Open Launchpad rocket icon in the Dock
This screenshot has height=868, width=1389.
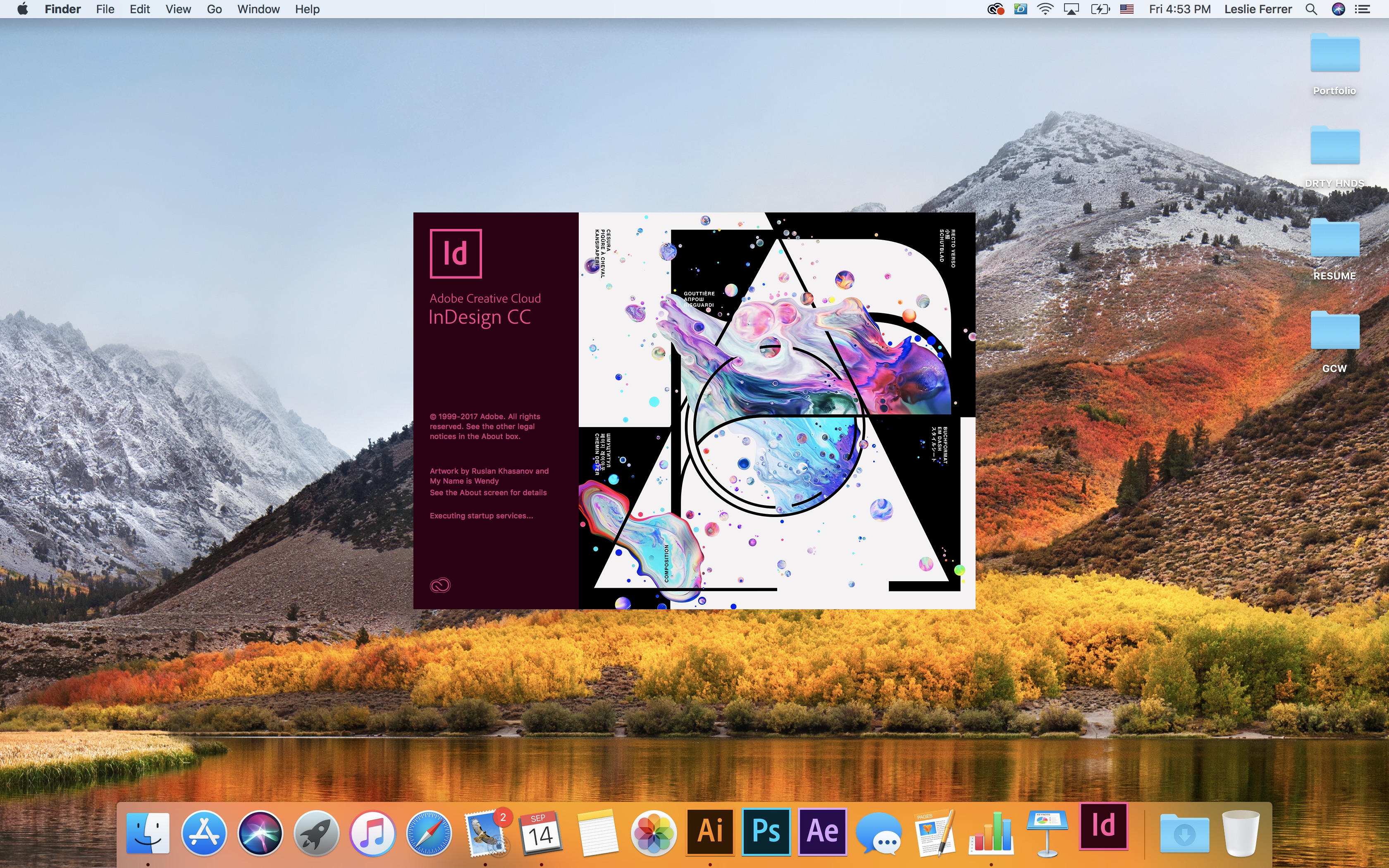[316, 832]
